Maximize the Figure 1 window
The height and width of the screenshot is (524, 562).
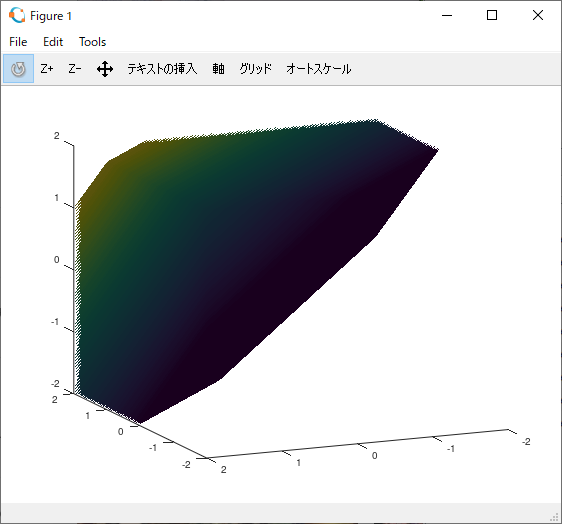tap(492, 15)
